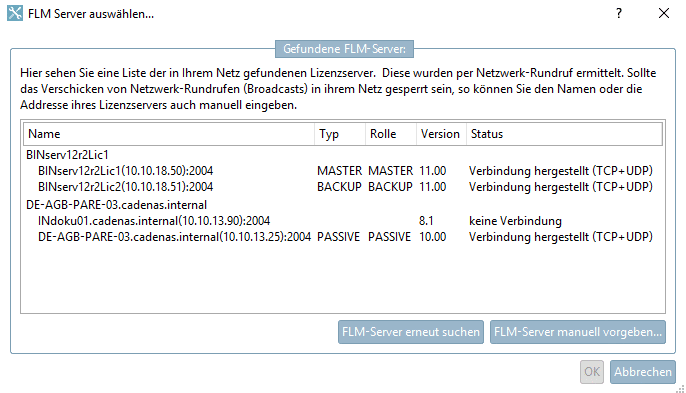
Task: Click version 10.00 cell
Action: 433,237
